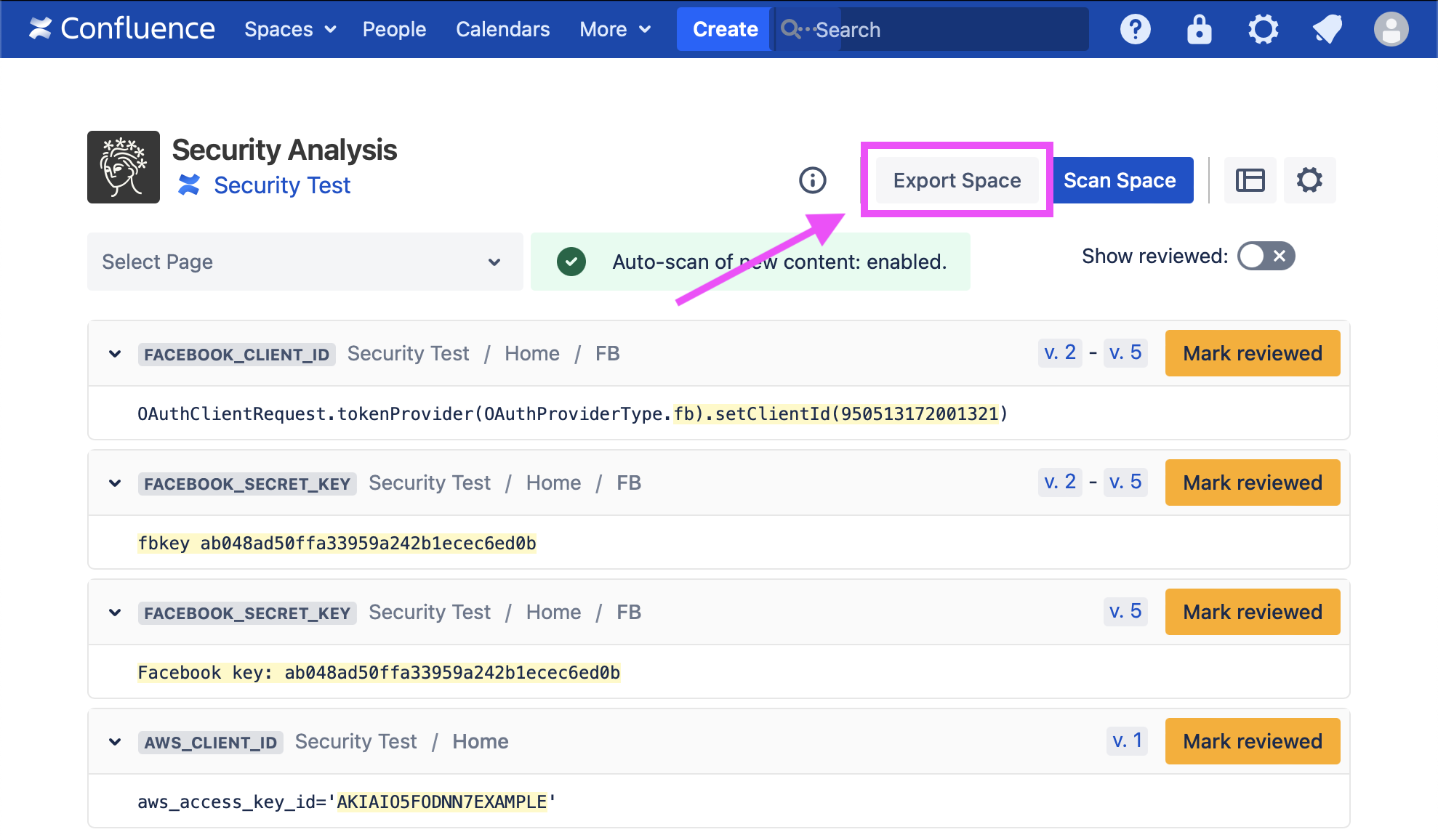Click the Confluence logo
The width and height of the screenshot is (1438, 840).
pyautogui.click(x=122, y=29)
